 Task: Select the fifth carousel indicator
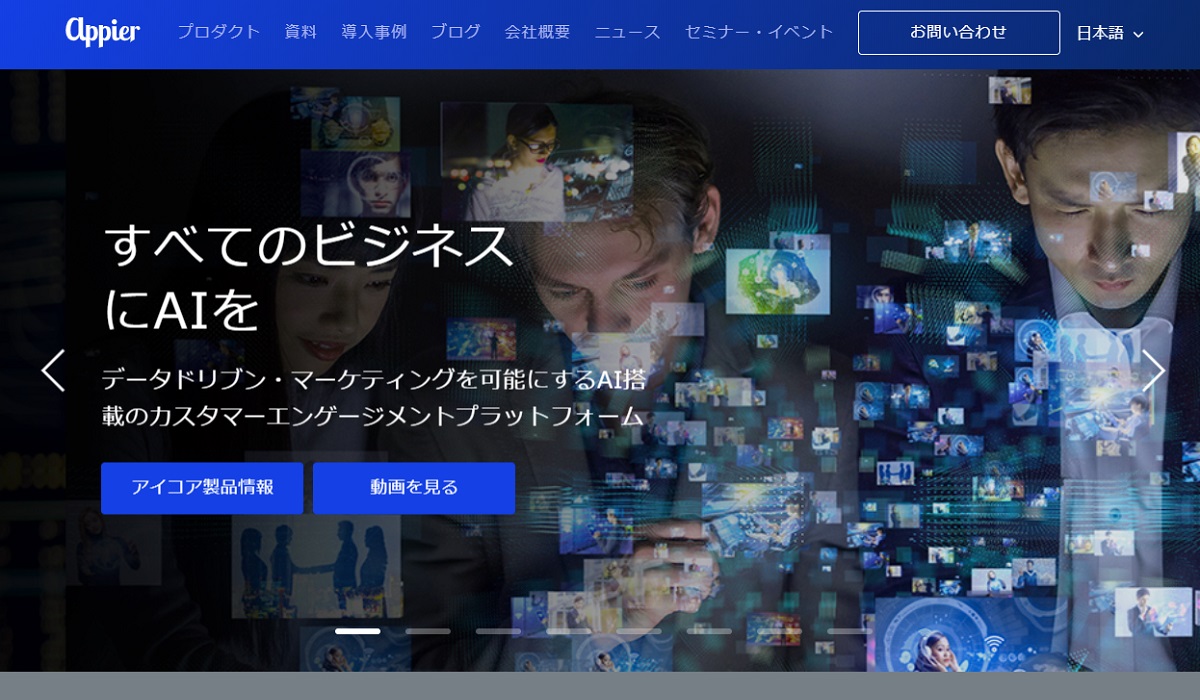point(639,631)
